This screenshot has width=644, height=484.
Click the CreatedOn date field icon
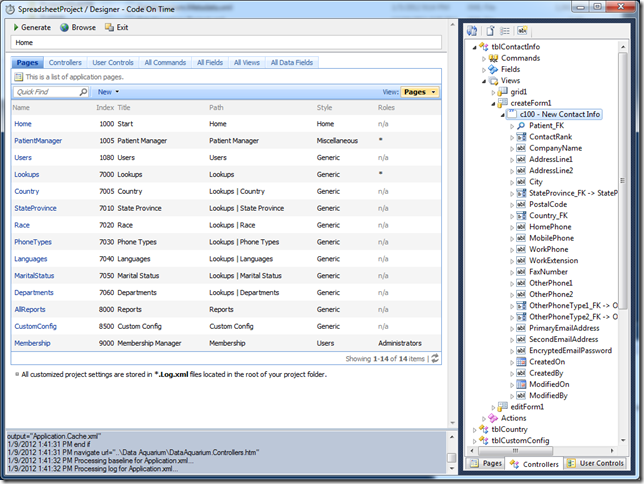pos(520,361)
